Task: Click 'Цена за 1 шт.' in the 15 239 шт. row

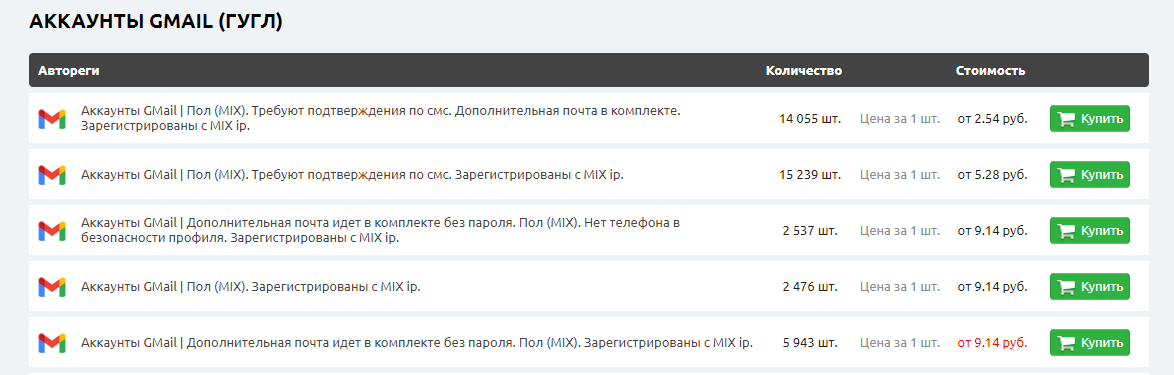Action: [900, 174]
